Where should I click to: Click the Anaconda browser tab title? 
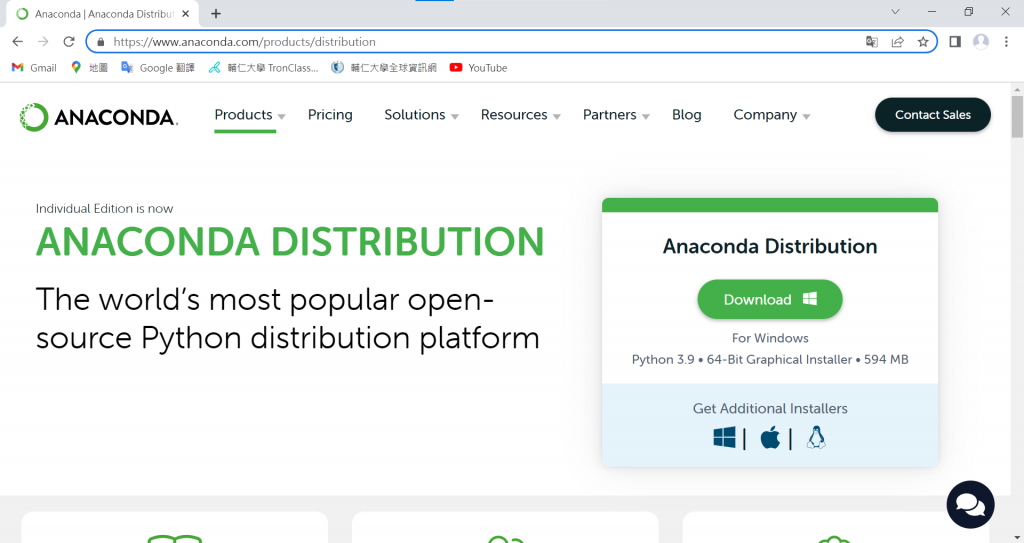[x=104, y=14]
